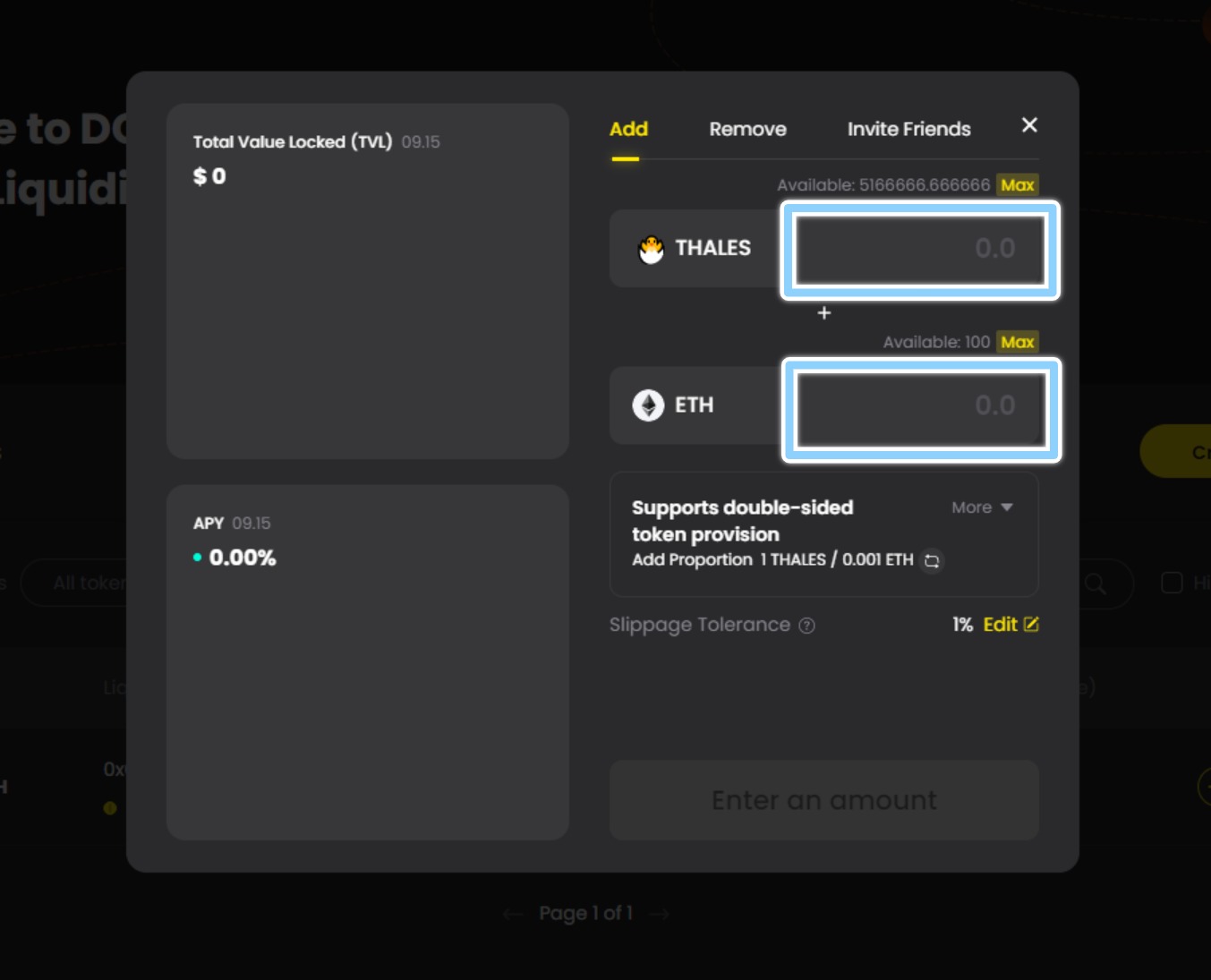Open the All tokens filter dropdown
This screenshot has width=1211, height=980.
75,584
